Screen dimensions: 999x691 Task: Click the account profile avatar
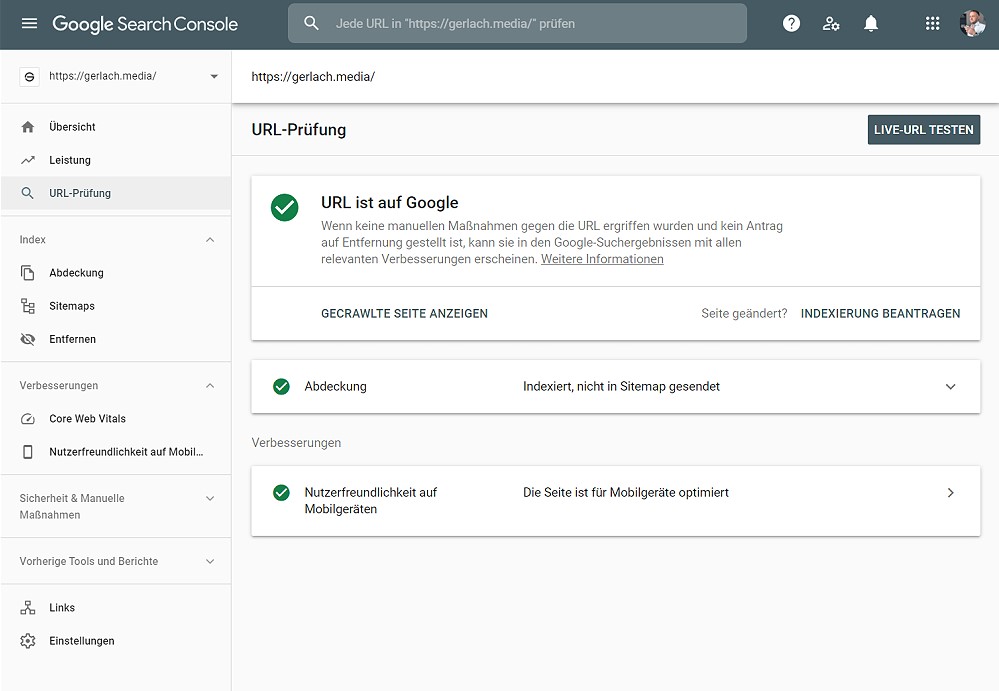(x=972, y=23)
